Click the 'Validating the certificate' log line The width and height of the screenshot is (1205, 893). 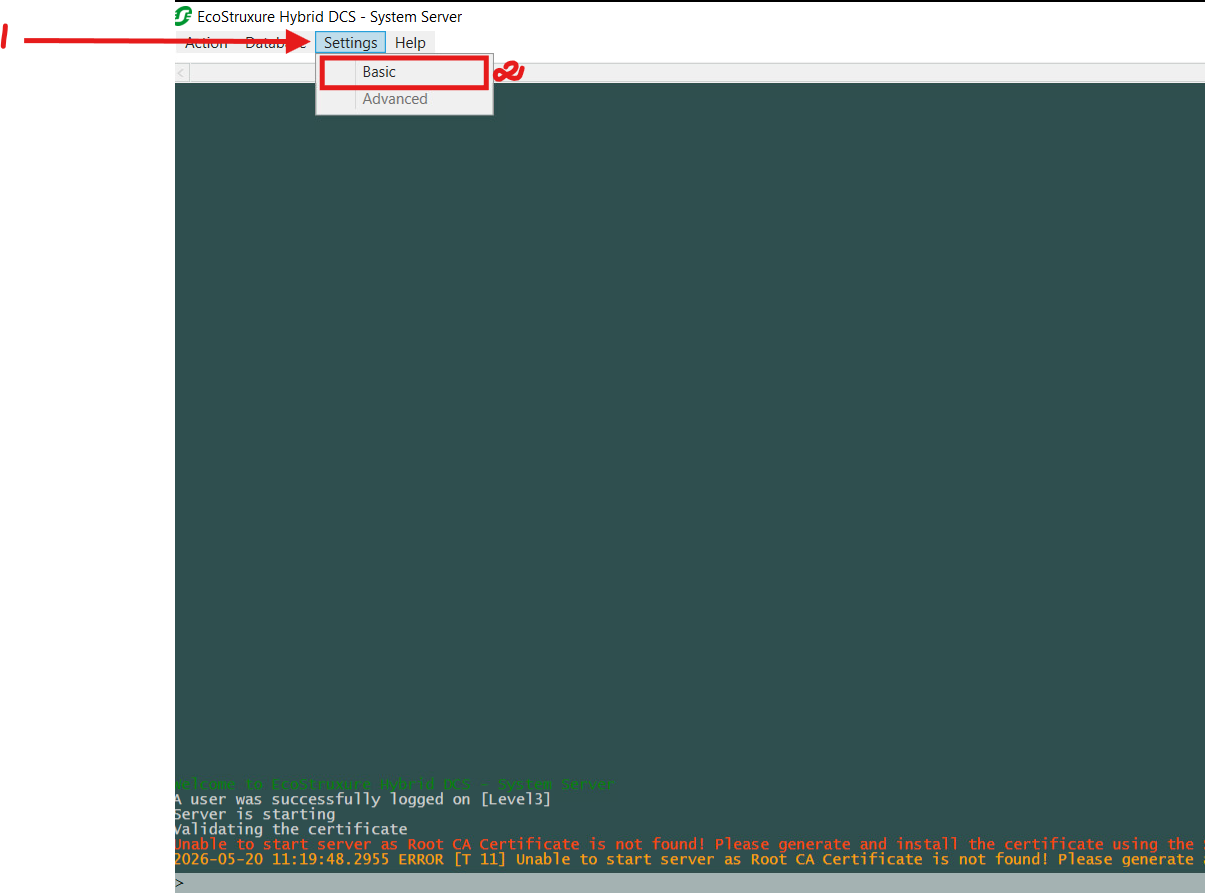pos(290,829)
